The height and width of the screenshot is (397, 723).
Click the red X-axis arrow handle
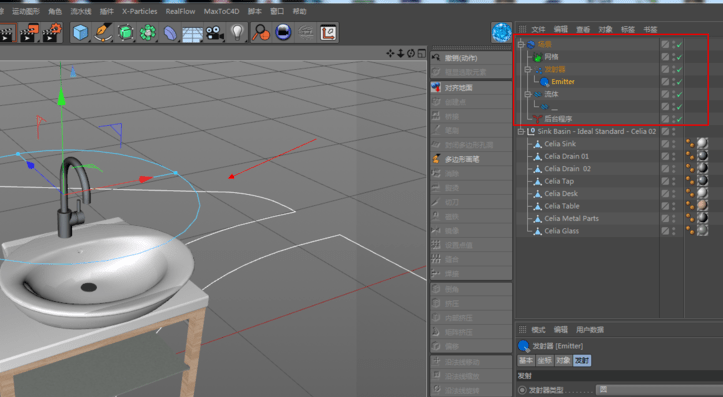click(146, 179)
